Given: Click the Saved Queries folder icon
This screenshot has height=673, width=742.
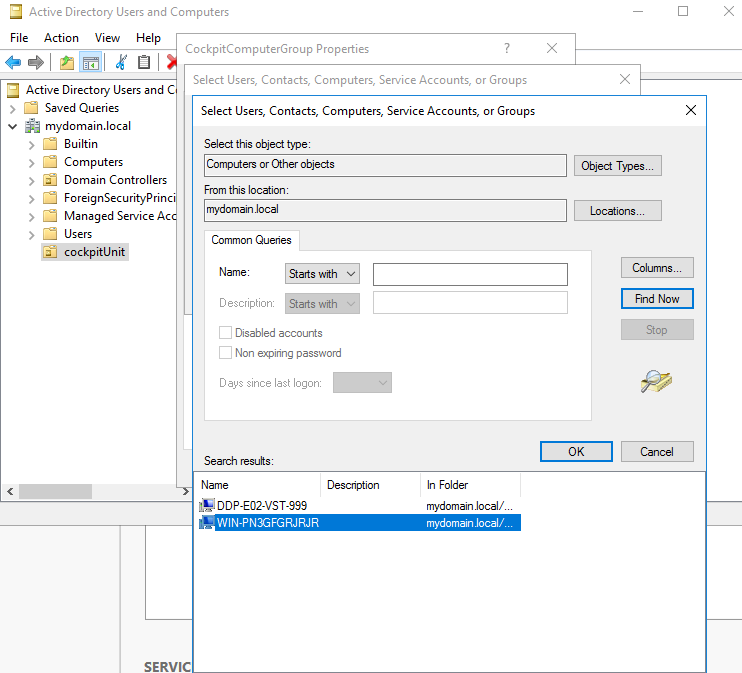Looking at the screenshot, I should [31, 108].
